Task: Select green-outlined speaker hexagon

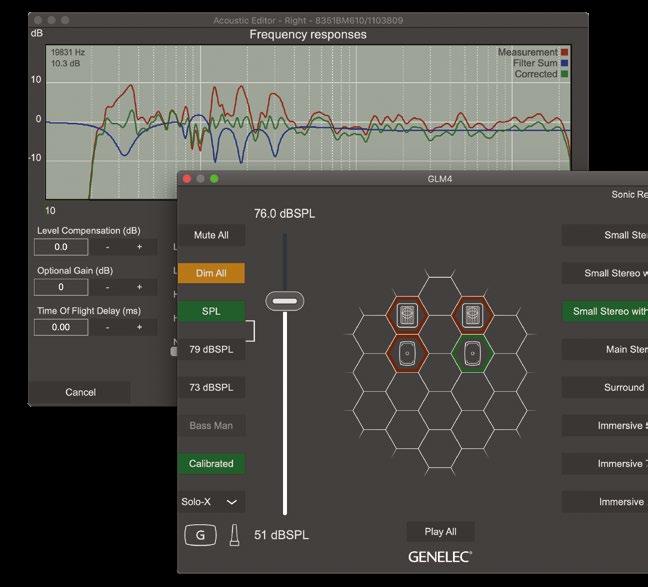Action: [472, 353]
